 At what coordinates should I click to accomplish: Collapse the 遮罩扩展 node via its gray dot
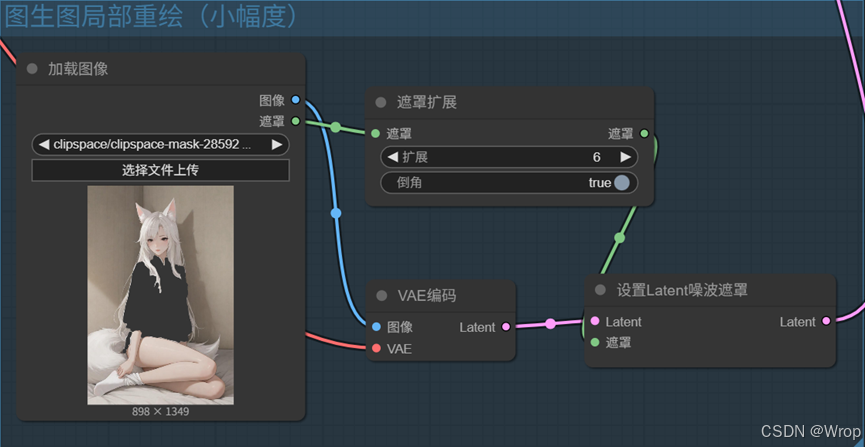click(x=381, y=102)
